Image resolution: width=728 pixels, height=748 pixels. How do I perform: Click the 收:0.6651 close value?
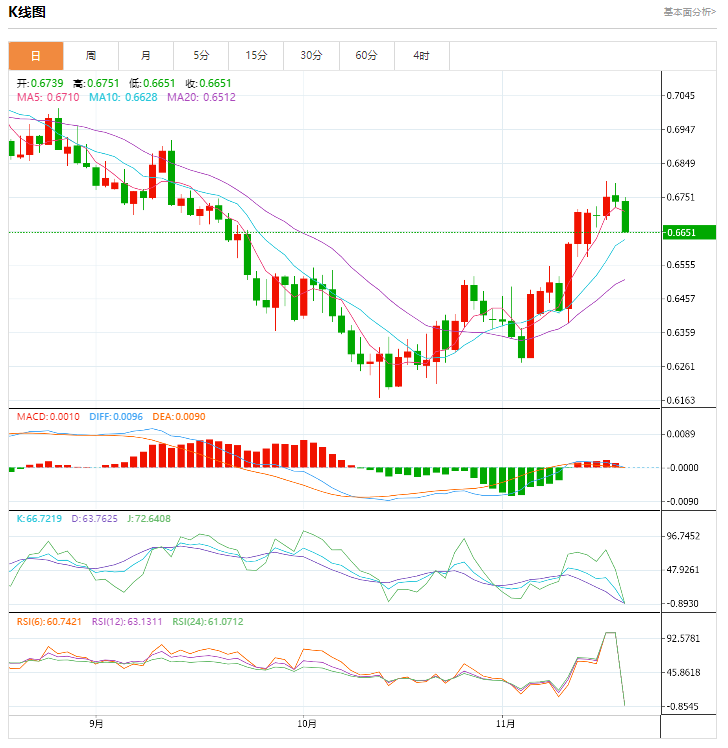click(x=208, y=83)
